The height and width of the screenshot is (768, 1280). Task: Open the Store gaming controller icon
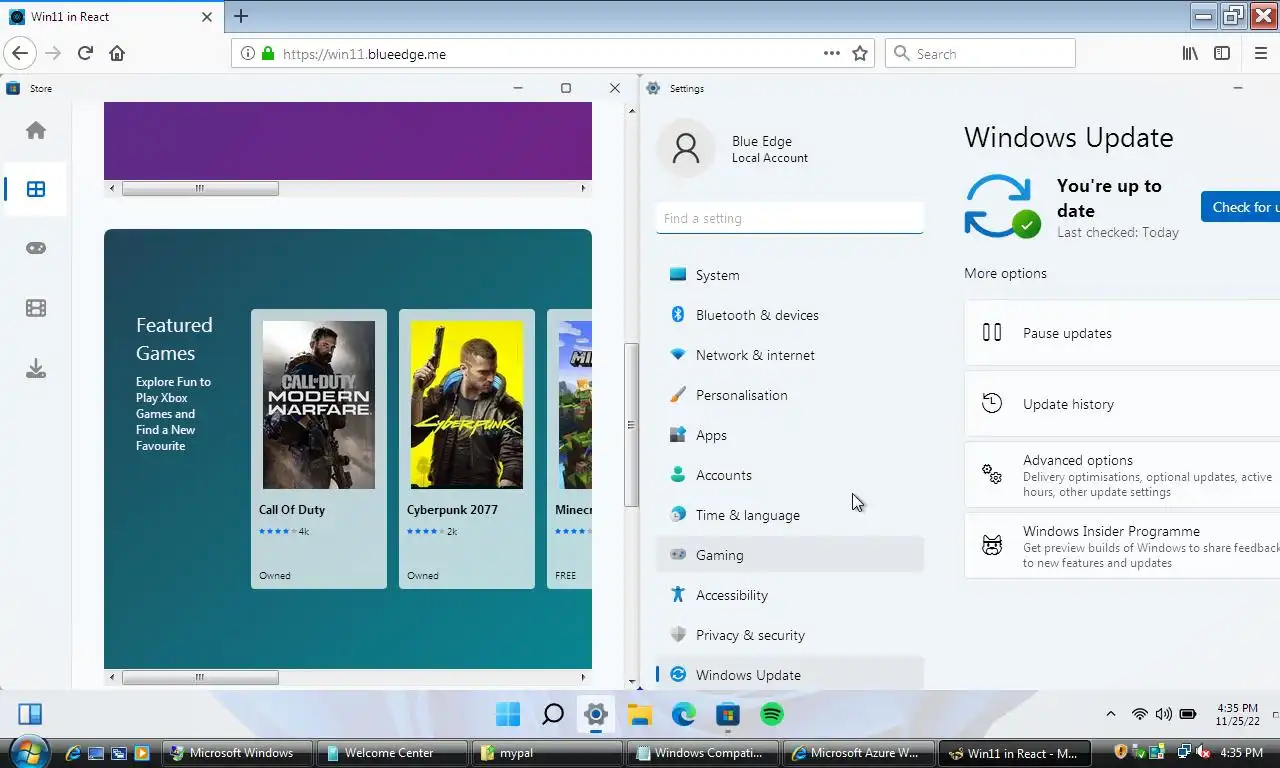tap(36, 248)
